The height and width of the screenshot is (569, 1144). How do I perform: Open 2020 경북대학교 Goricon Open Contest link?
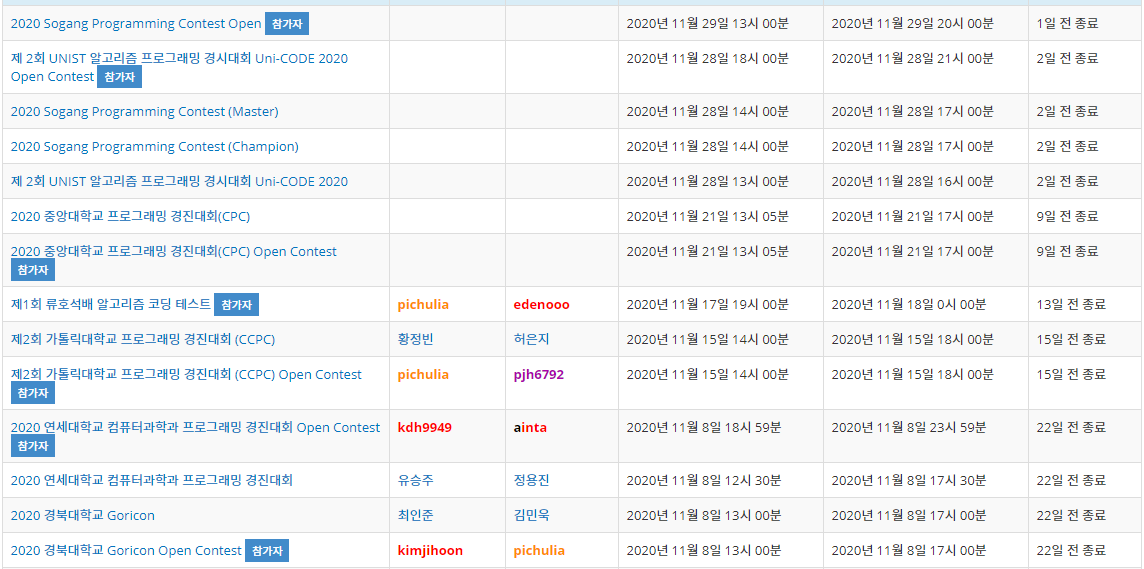click(126, 550)
